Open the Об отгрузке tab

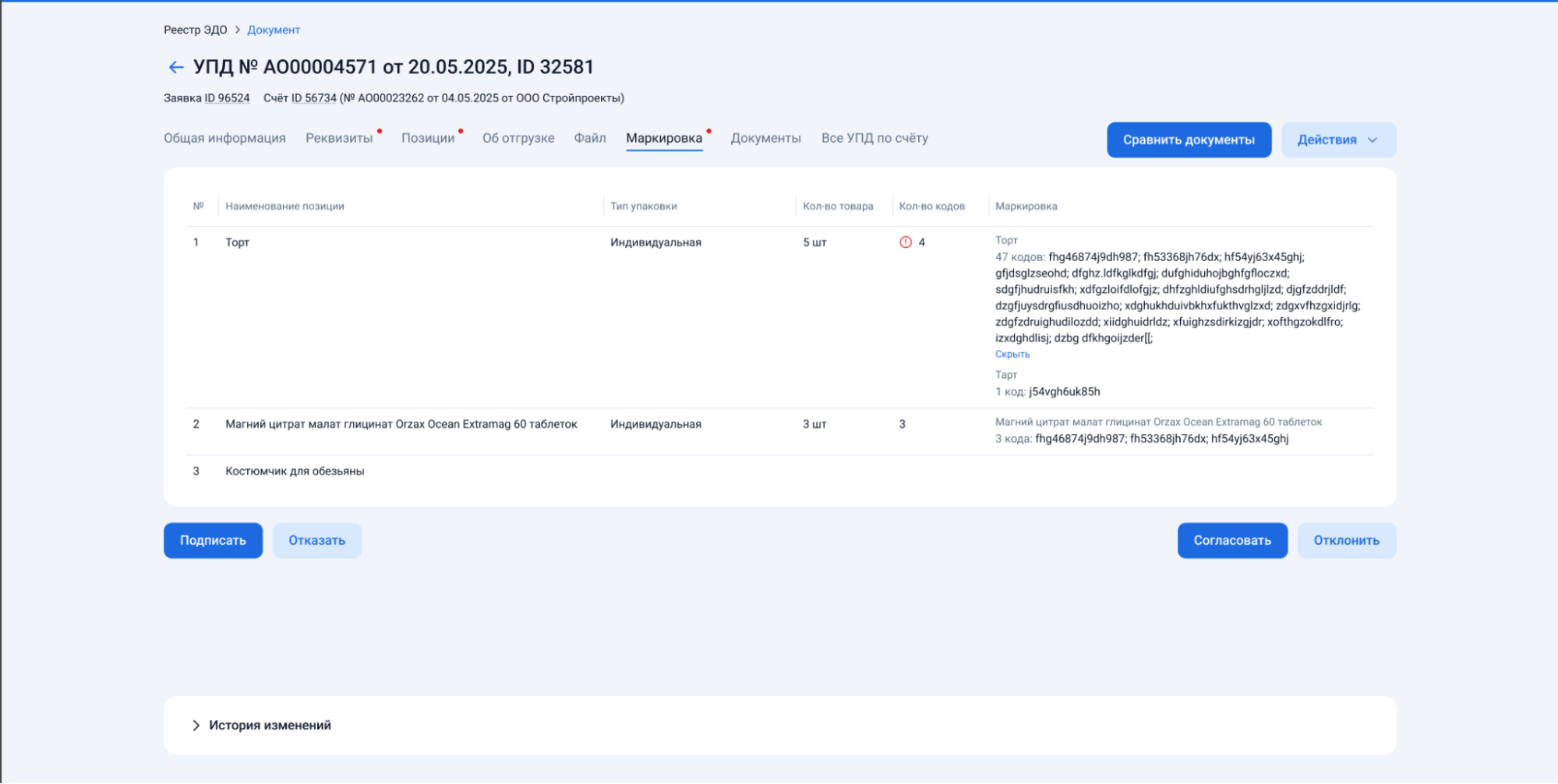[518, 138]
